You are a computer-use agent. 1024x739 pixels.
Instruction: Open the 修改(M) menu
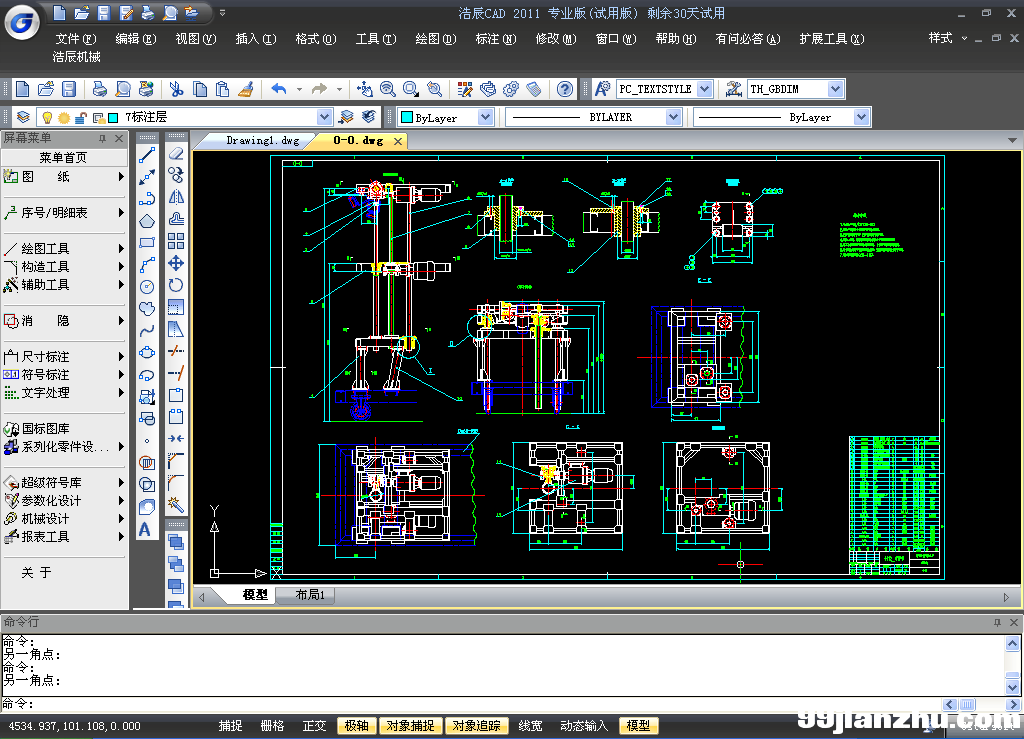[556, 39]
